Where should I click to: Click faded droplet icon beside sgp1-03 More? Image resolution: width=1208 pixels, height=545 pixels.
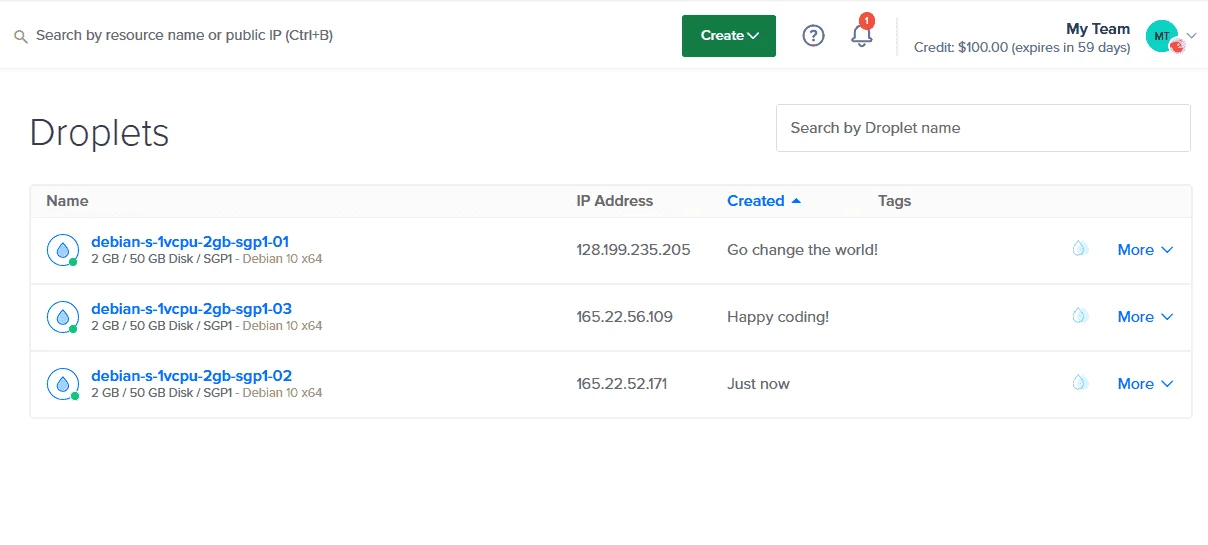(1080, 316)
